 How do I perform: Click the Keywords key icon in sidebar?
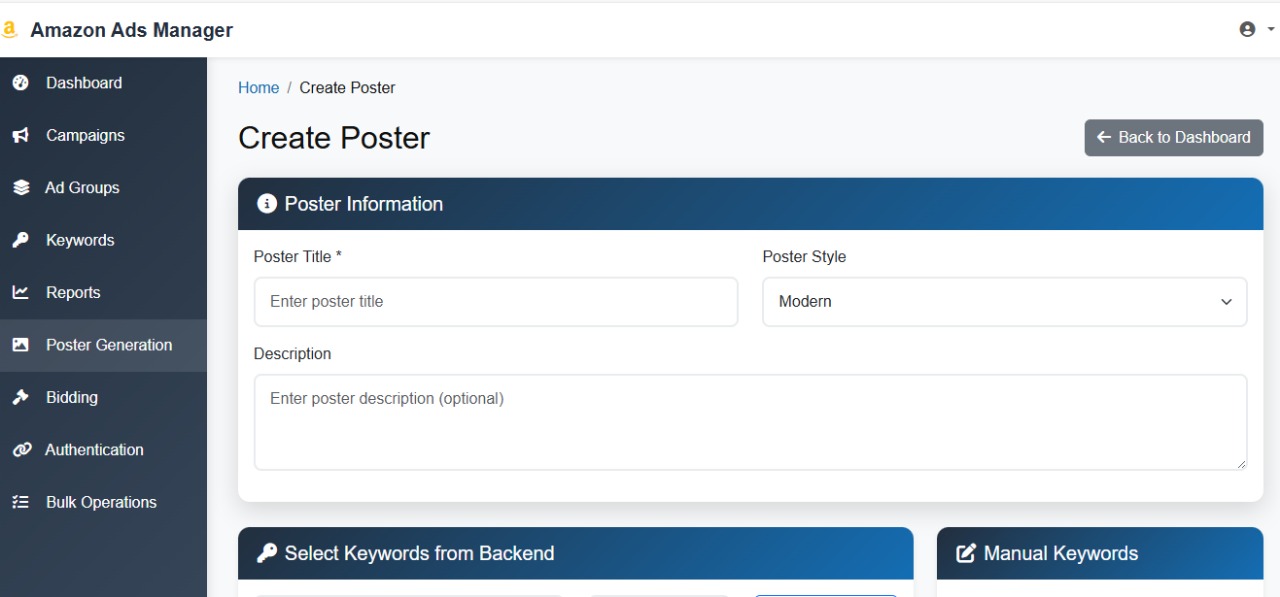pos(20,241)
